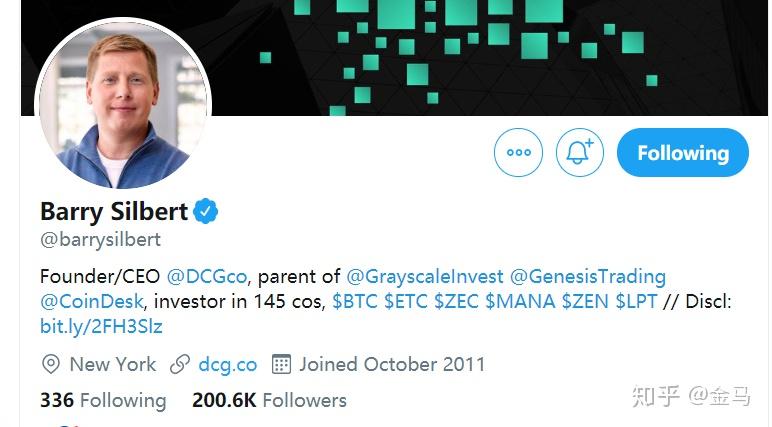The height and width of the screenshot is (427, 772).
Task: Select the $ZEC cashtag
Action: click(456, 301)
